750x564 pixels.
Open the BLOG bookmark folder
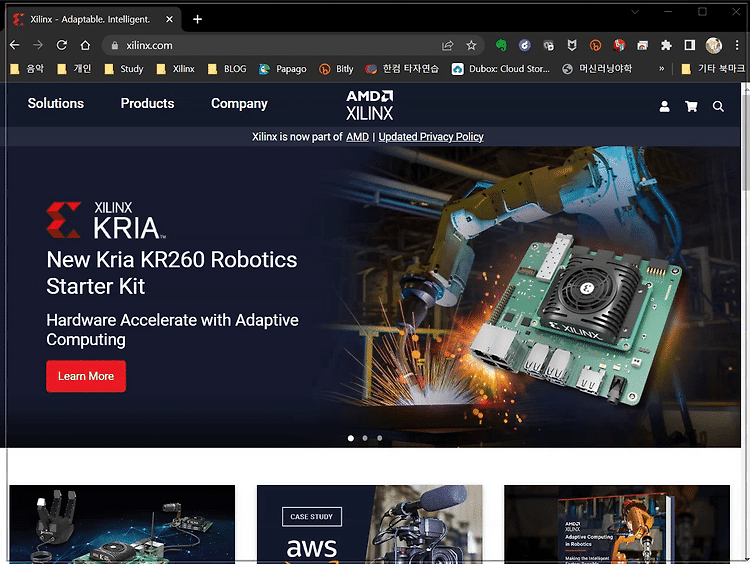point(228,69)
